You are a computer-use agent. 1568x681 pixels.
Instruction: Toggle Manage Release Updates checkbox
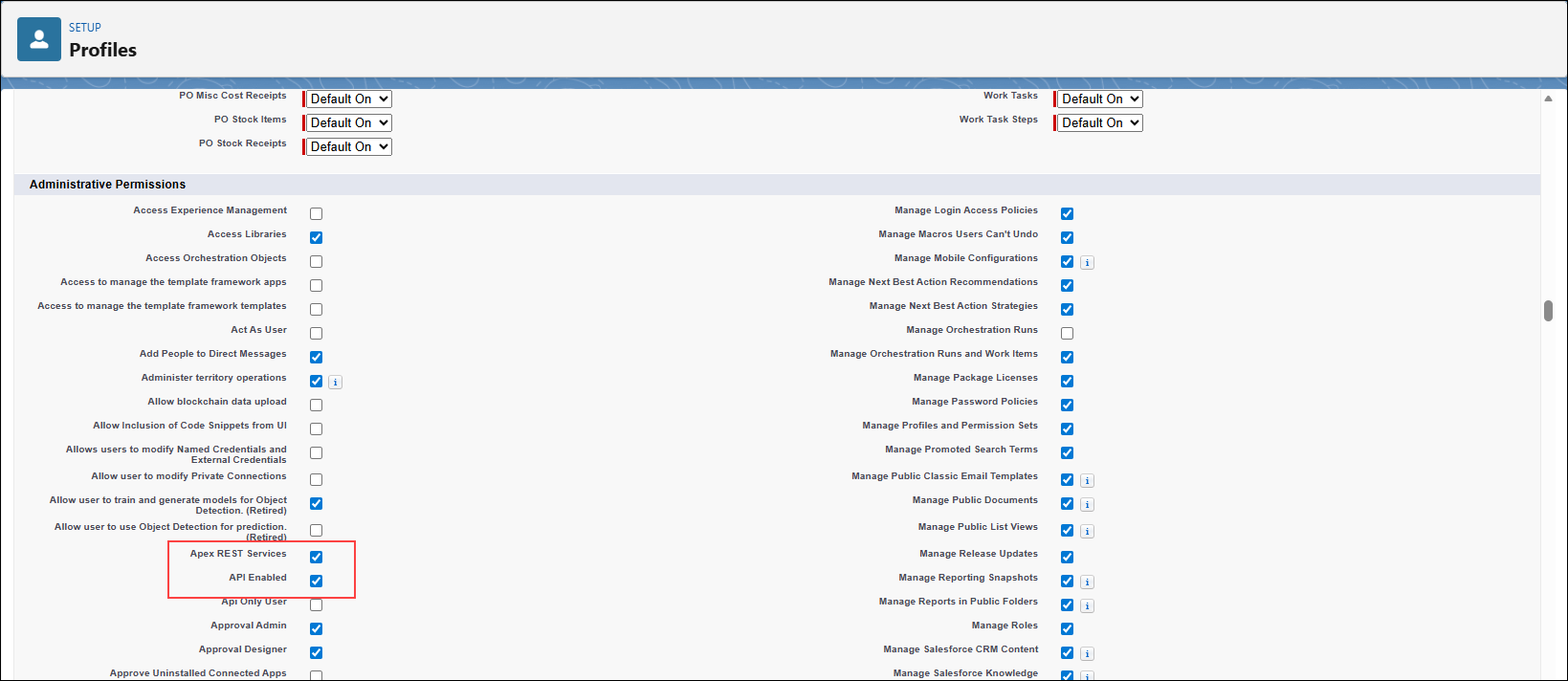point(1068,558)
